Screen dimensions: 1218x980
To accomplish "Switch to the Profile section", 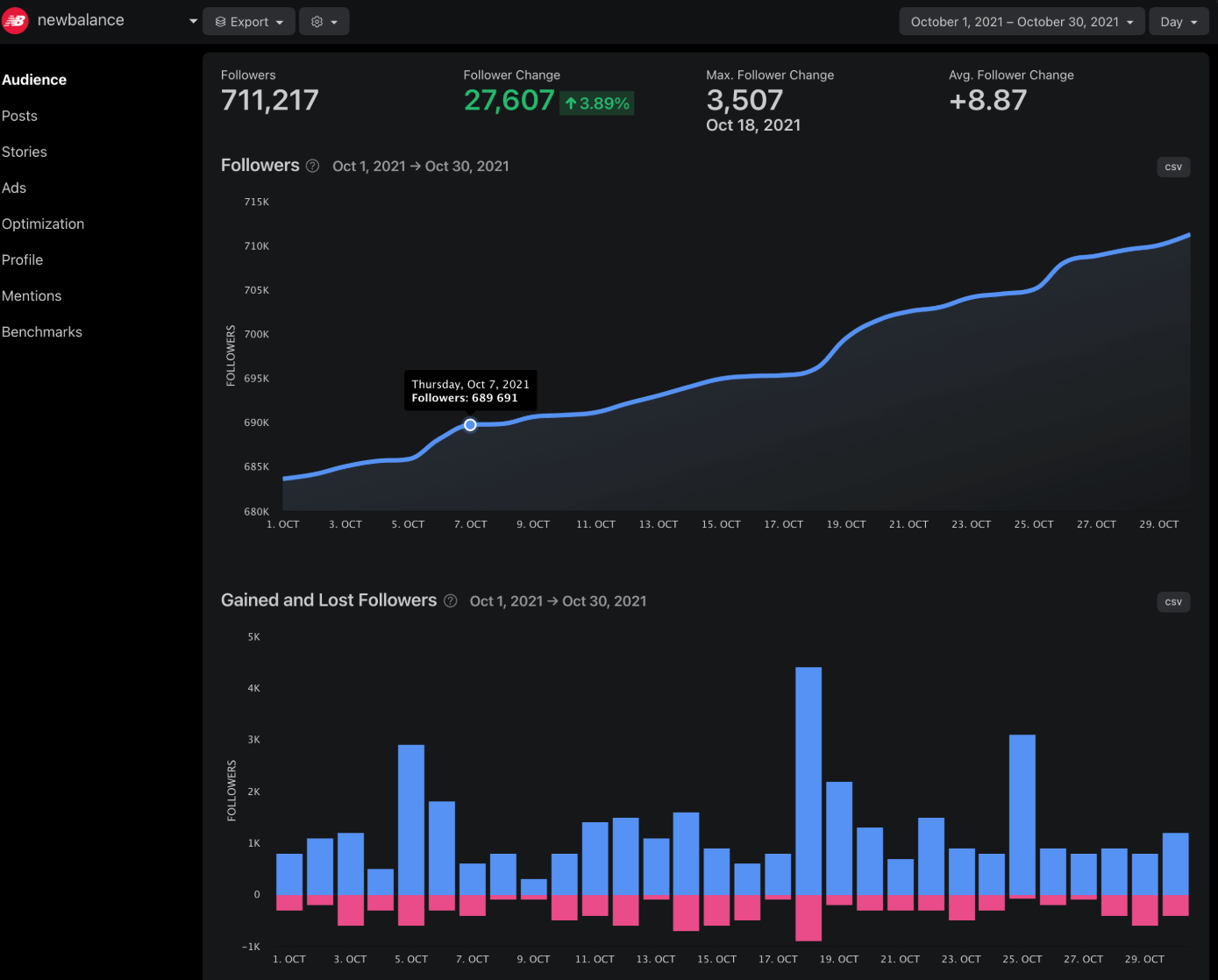I will click(22, 259).
